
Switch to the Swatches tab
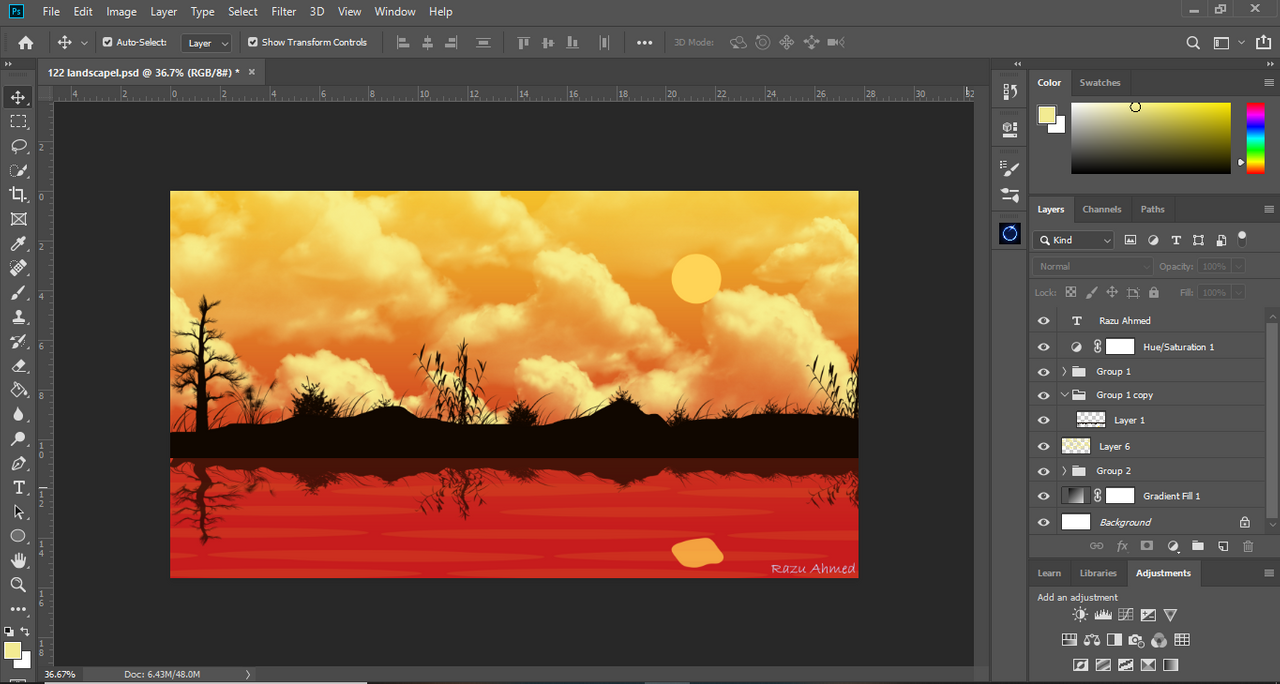tap(1100, 83)
